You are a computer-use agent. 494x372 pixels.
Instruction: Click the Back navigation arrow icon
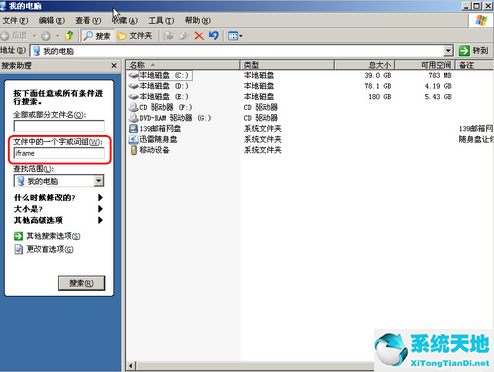coord(5,36)
